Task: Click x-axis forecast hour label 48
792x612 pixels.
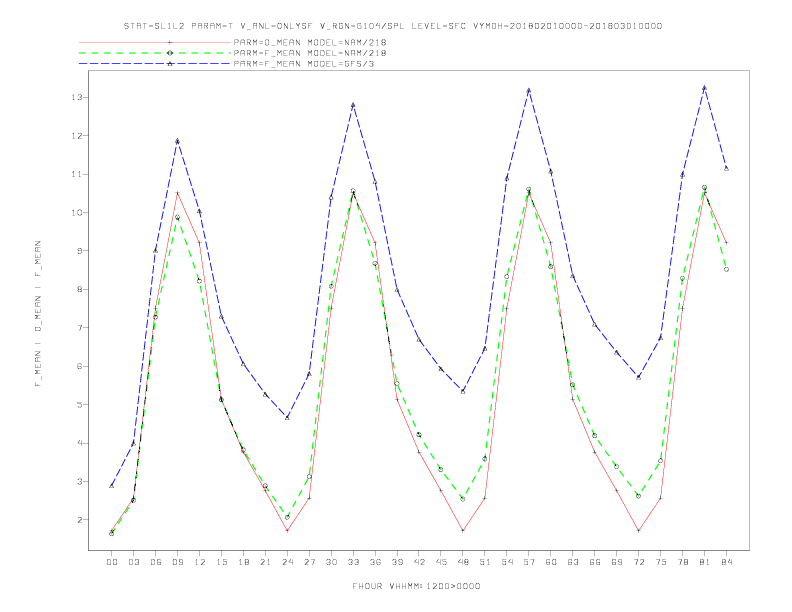Action: click(x=463, y=562)
